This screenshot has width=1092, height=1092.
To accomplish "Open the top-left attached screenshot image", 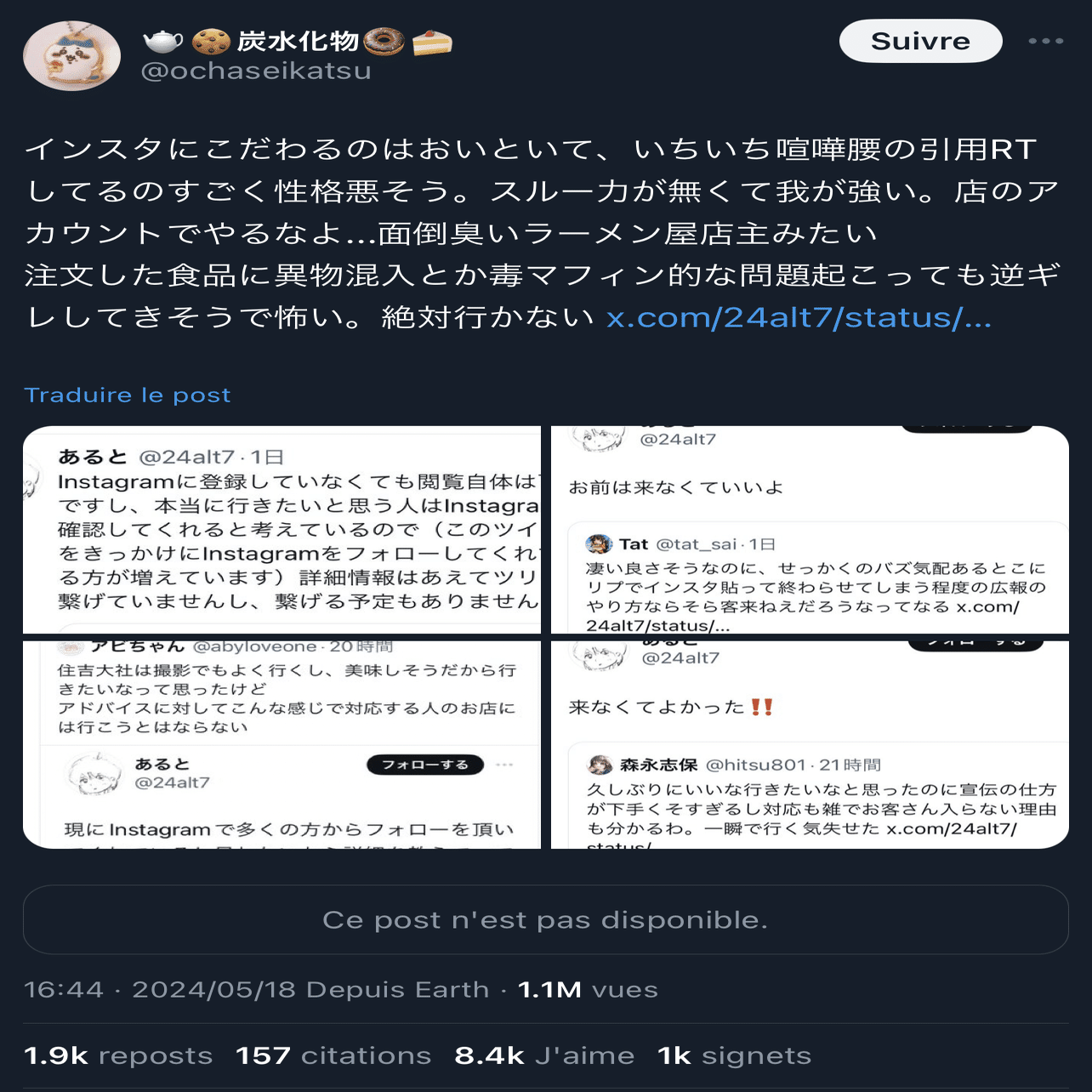I will pyautogui.click(x=282, y=530).
